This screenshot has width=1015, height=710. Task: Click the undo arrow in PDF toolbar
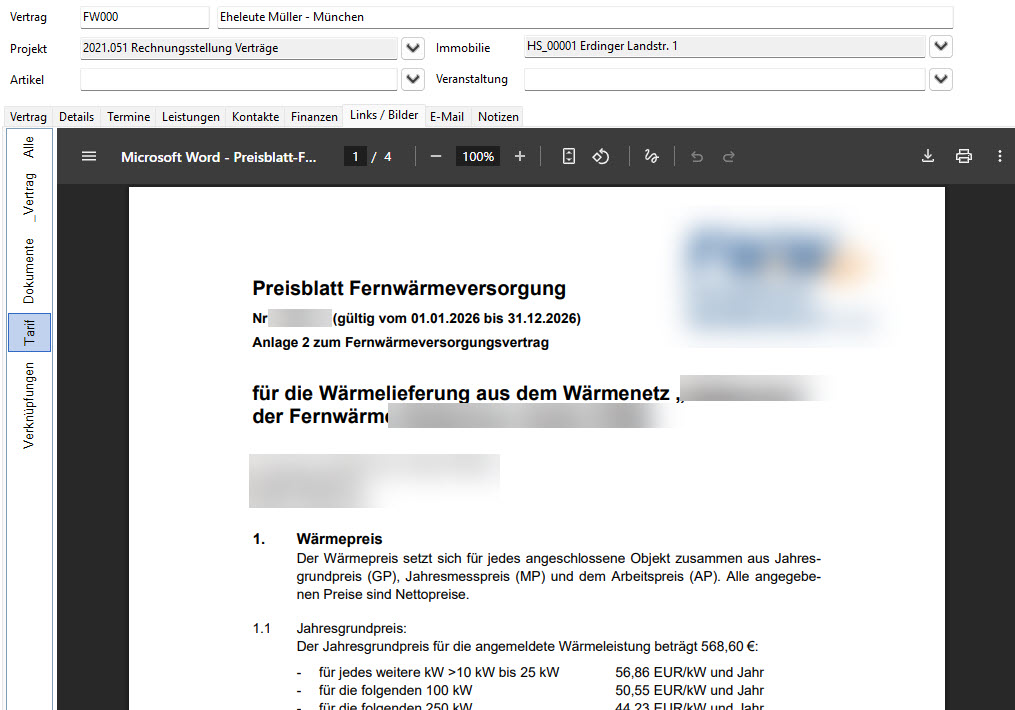697,157
